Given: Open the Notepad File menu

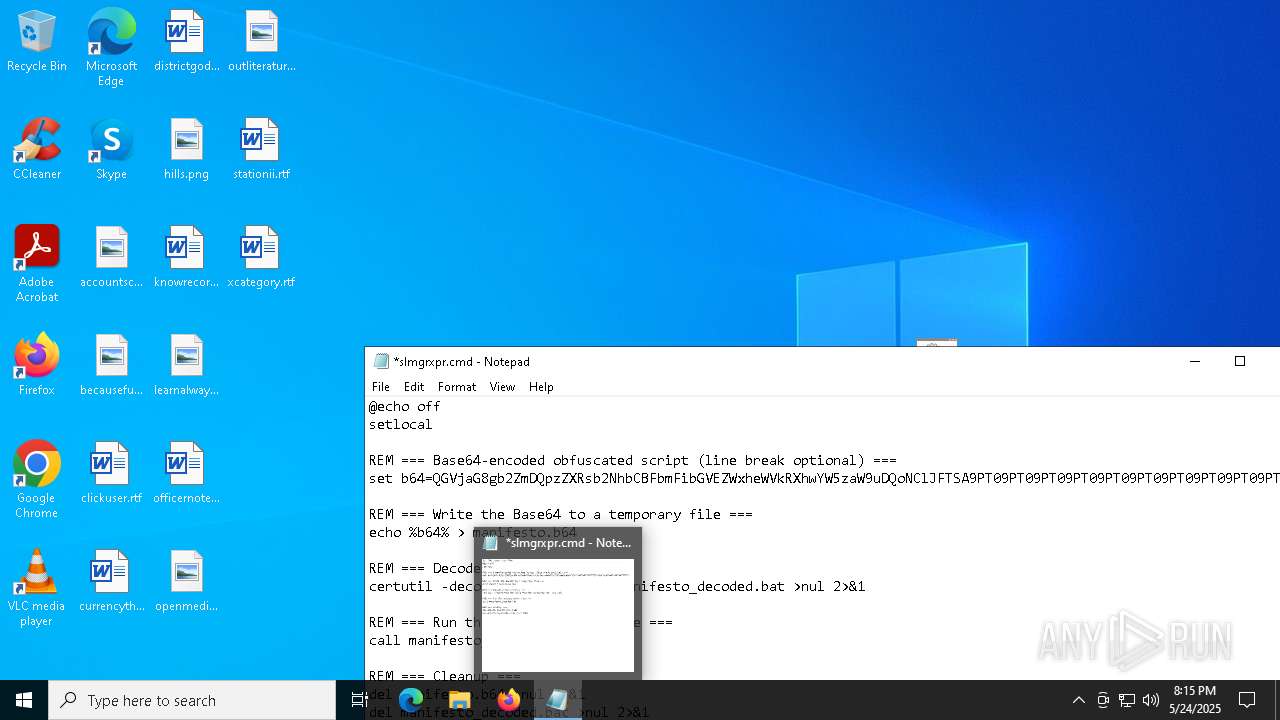Looking at the screenshot, I should pos(381,387).
